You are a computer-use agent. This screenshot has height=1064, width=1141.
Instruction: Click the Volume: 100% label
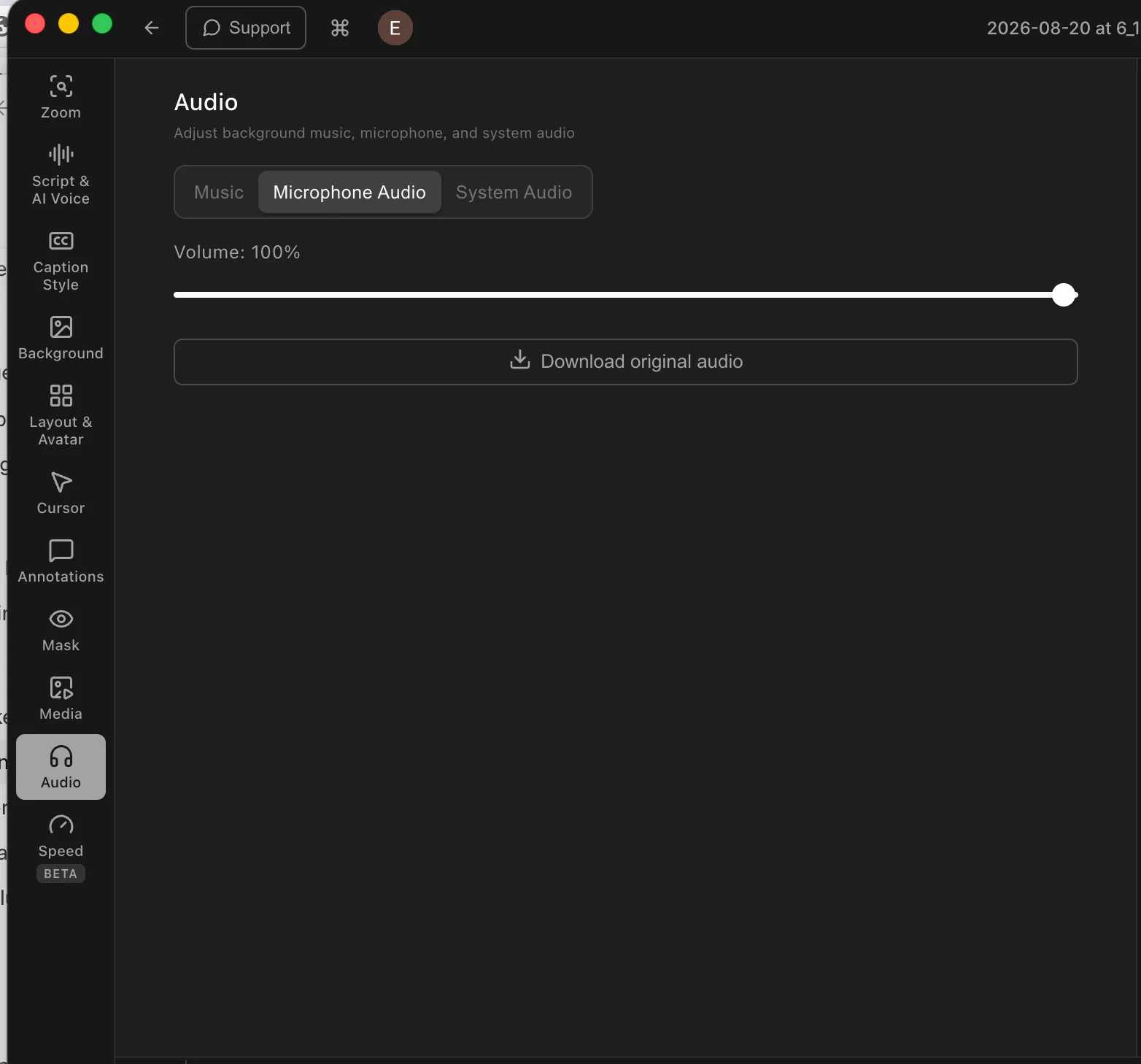pyautogui.click(x=237, y=252)
